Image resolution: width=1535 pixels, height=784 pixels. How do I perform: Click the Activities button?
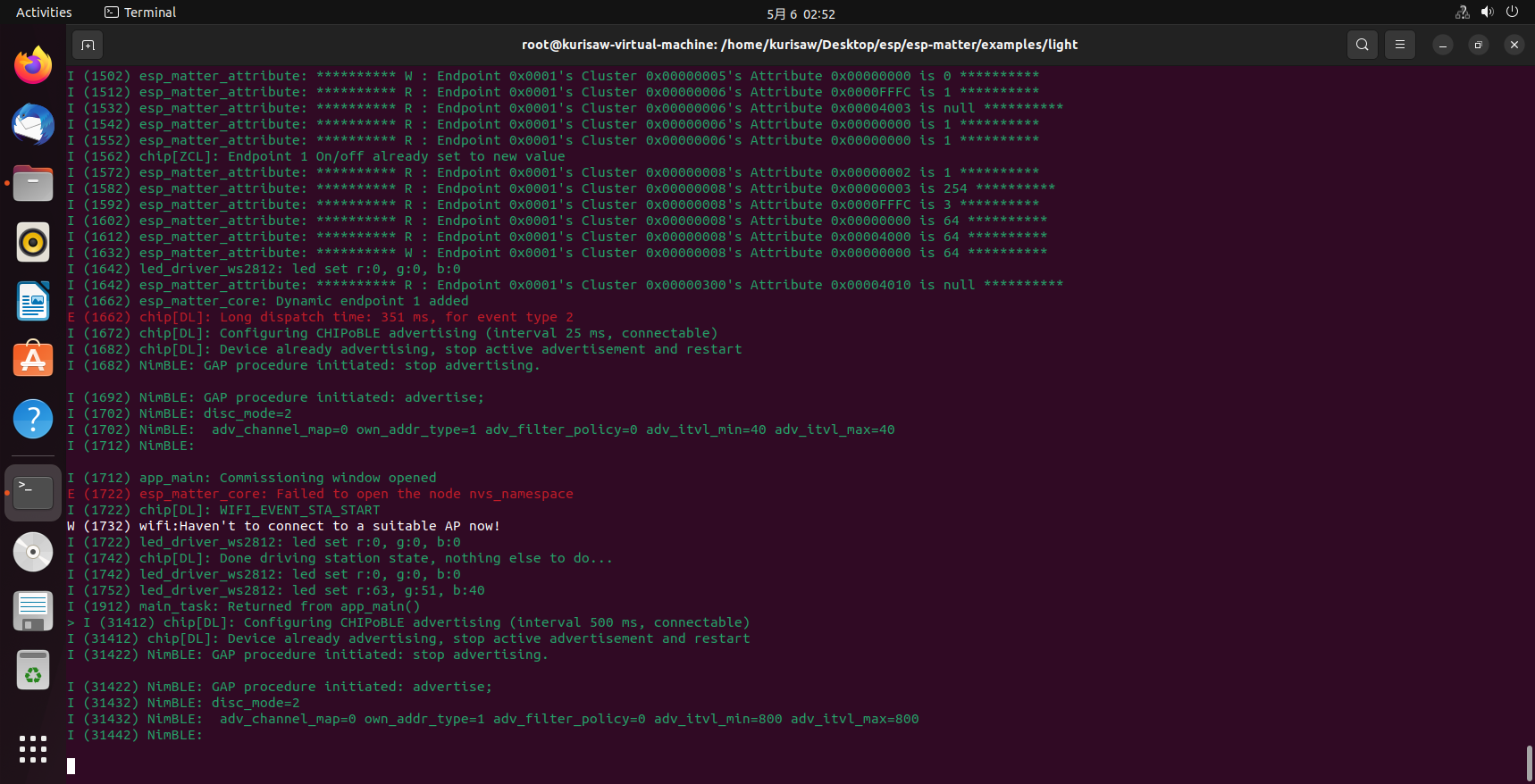click(x=44, y=13)
